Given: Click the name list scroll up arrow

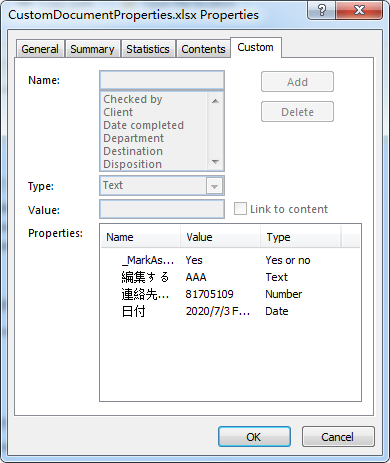Looking at the screenshot, I should [215, 101].
